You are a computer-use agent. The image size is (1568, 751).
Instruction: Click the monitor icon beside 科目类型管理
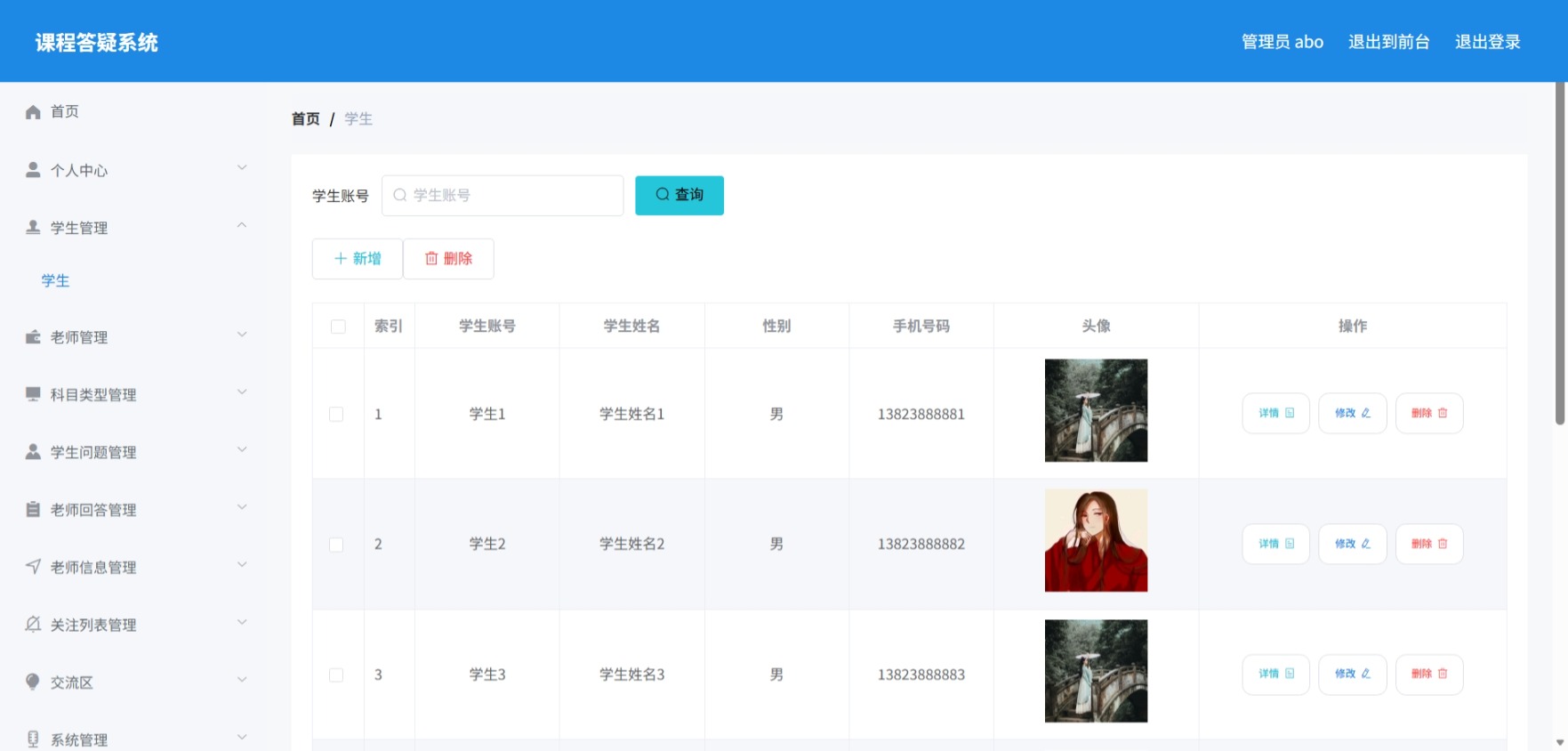[x=33, y=394]
